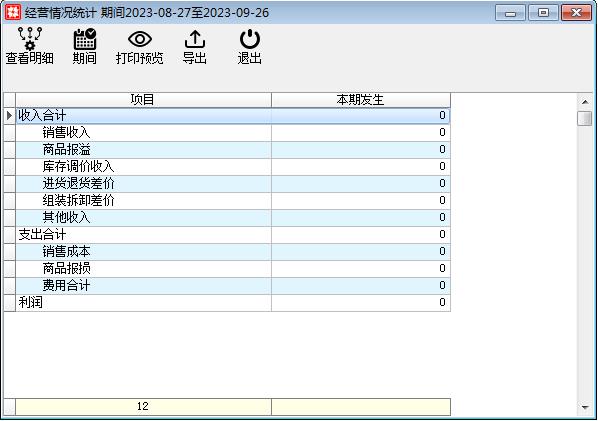
Task: Click the 期间 calendar icon
Action: click(85, 39)
